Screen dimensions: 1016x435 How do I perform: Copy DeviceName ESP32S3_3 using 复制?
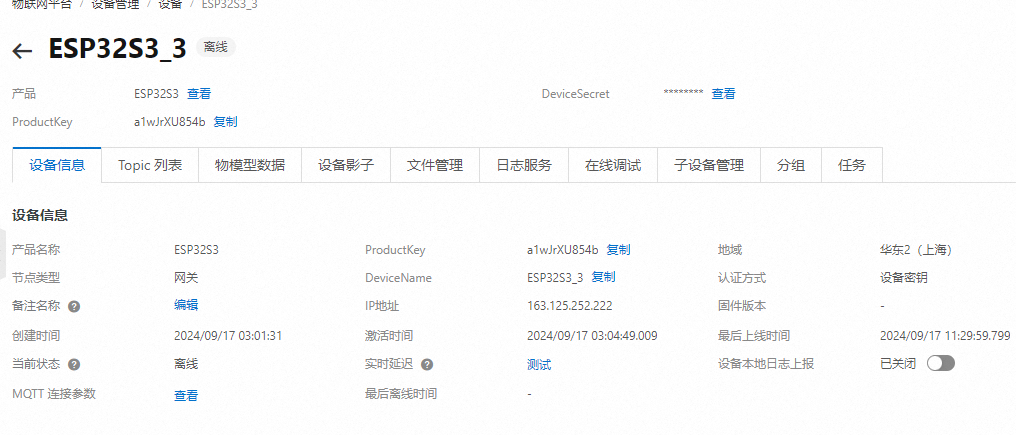click(x=603, y=277)
